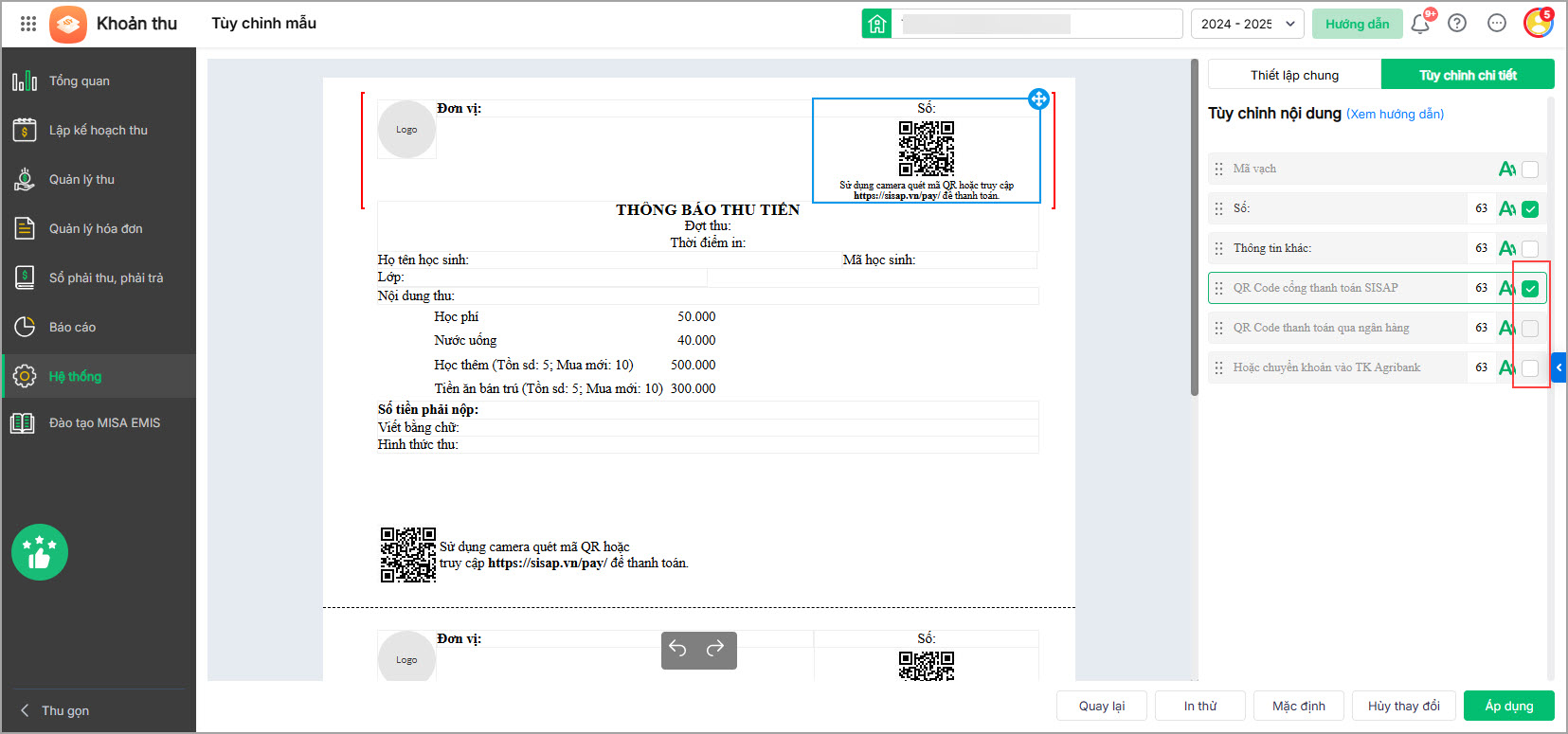Undo the last template change
The width and height of the screenshot is (1568, 734).
[x=677, y=648]
